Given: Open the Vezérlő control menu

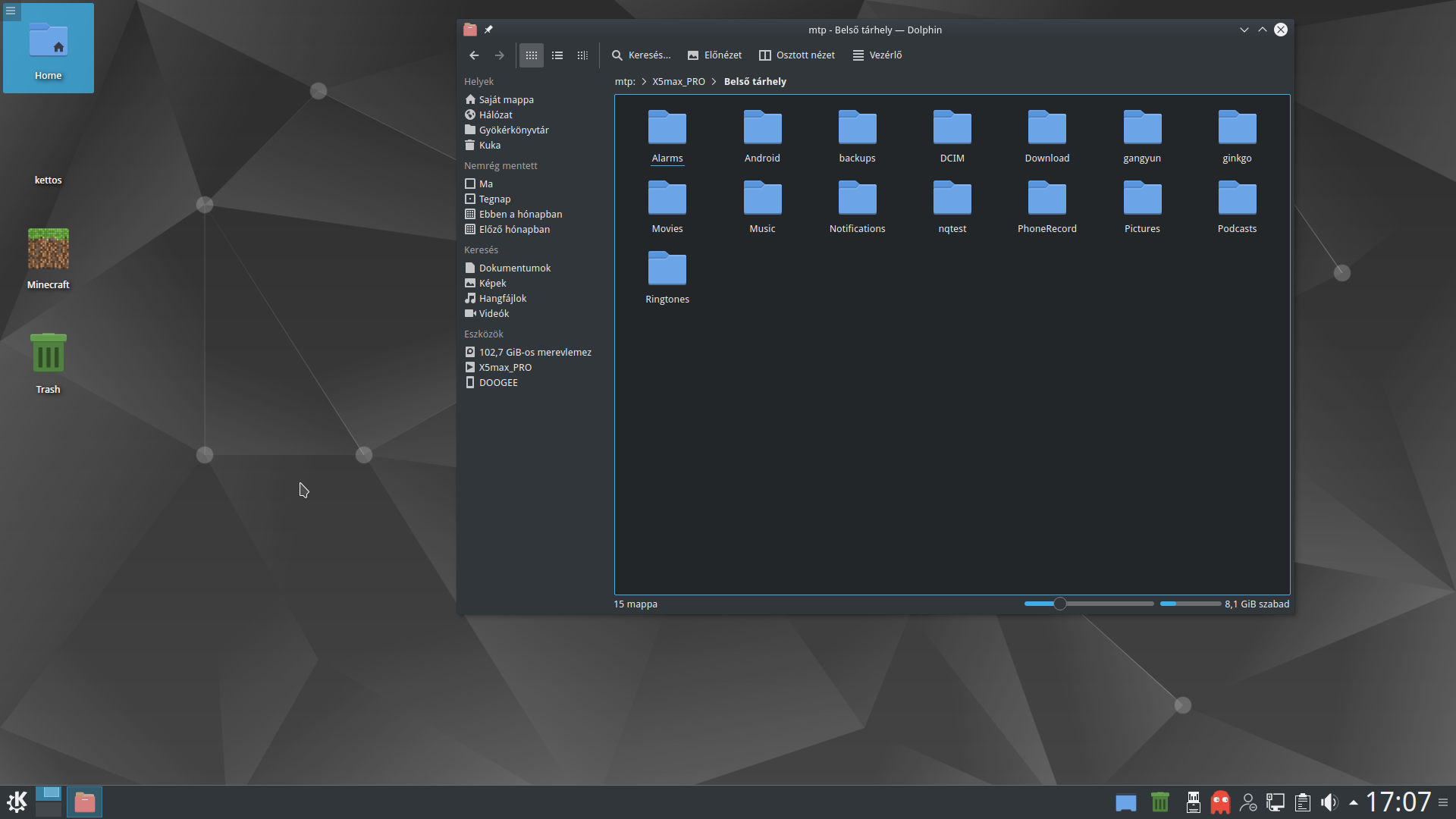Looking at the screenshot, I should click(877, 55).
